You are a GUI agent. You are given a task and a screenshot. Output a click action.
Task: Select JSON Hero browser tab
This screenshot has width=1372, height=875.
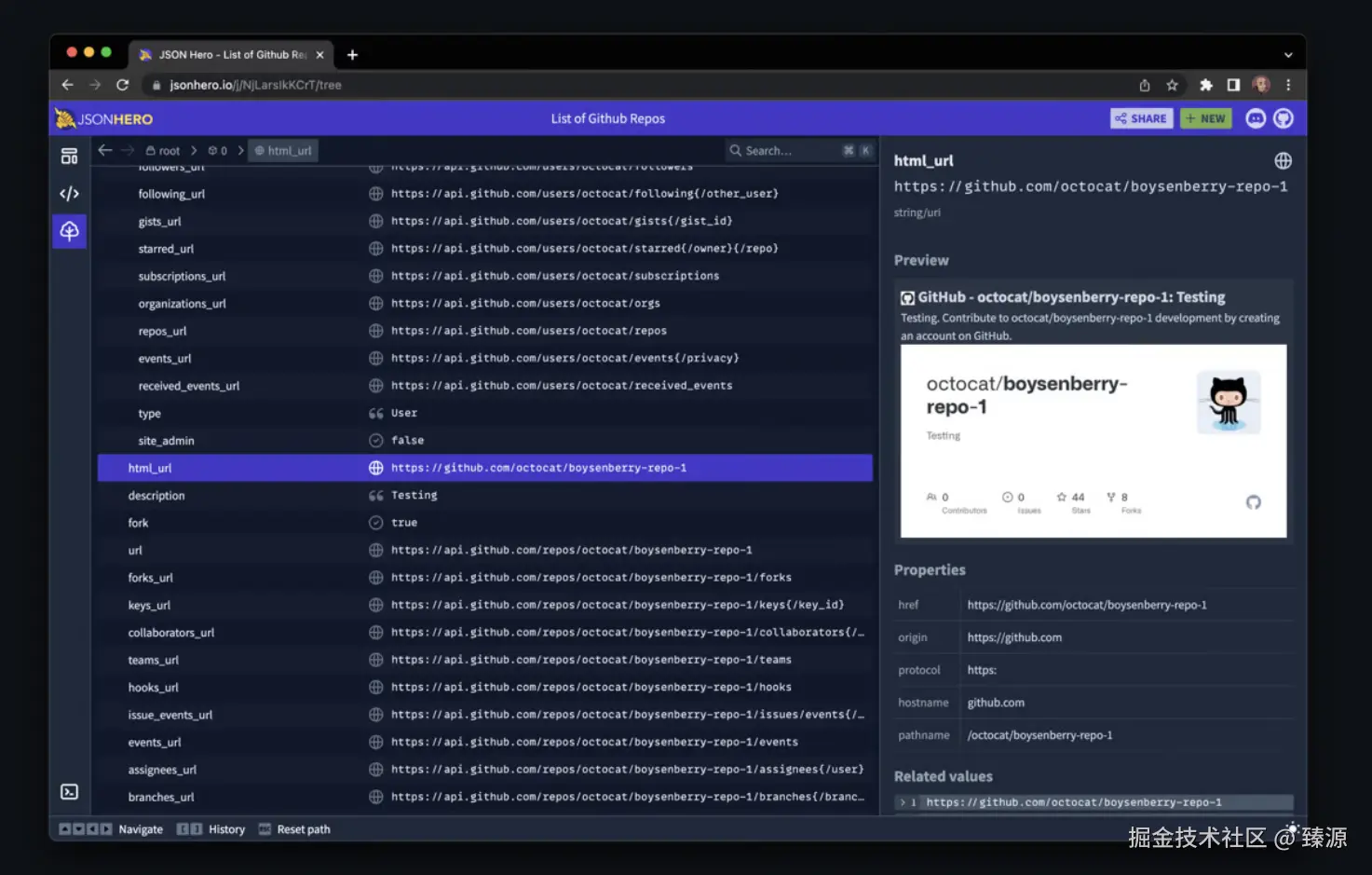(231, 55)
